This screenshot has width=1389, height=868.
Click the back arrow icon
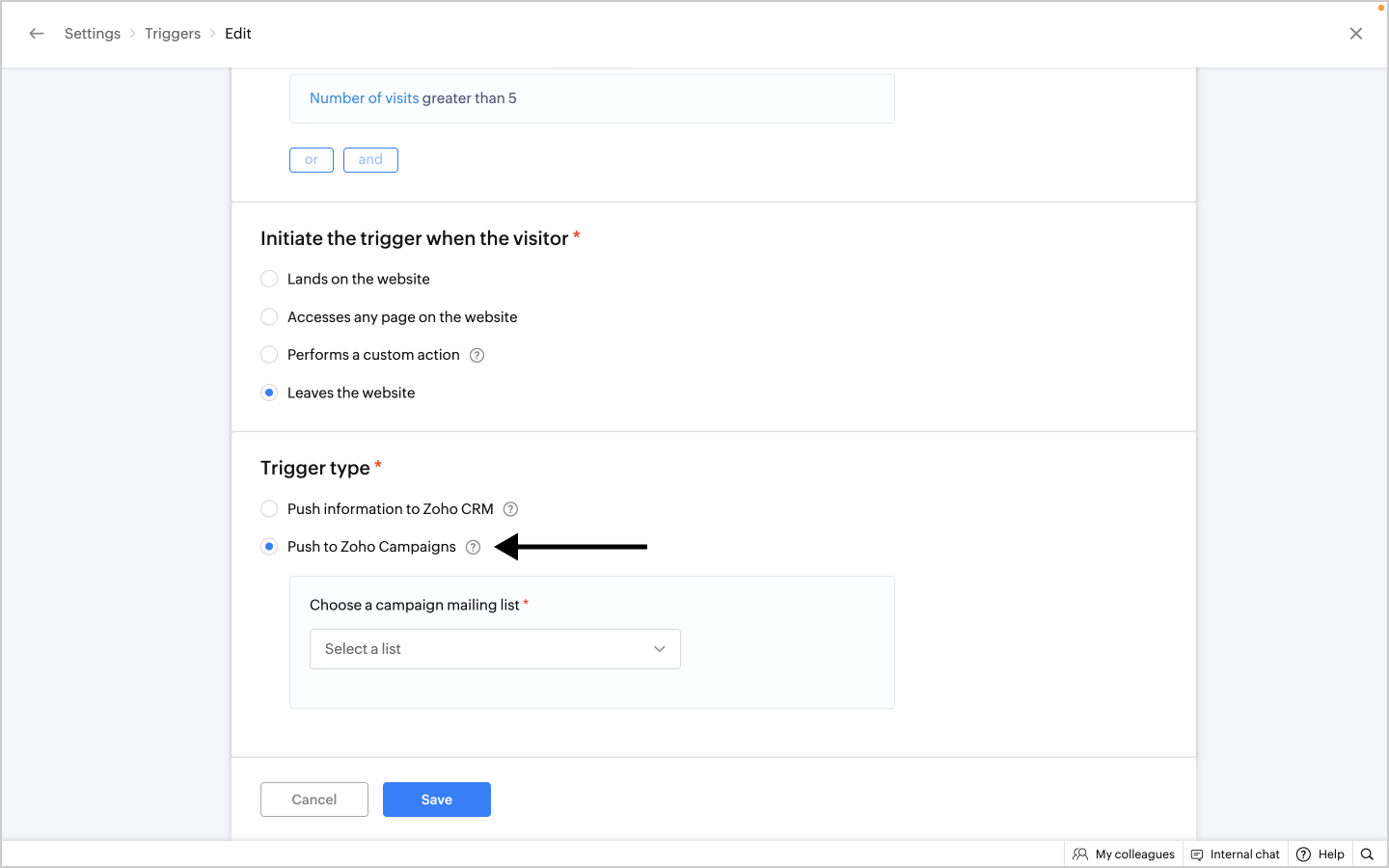point(37,34)
